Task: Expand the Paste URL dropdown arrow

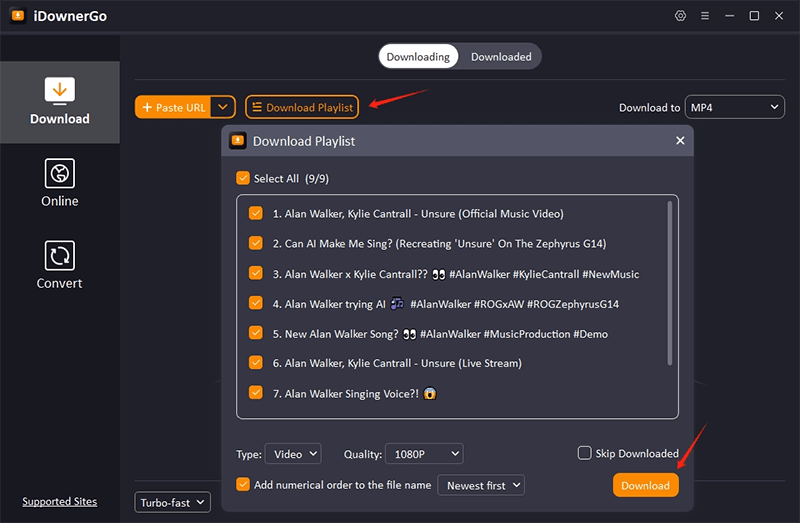Action: click(x=223, y=107)
